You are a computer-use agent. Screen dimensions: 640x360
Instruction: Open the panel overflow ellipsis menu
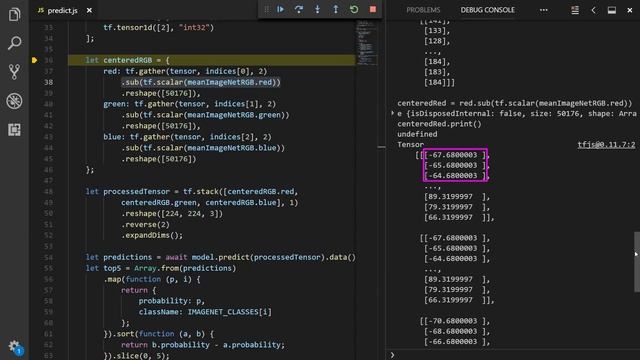(543, 10)
